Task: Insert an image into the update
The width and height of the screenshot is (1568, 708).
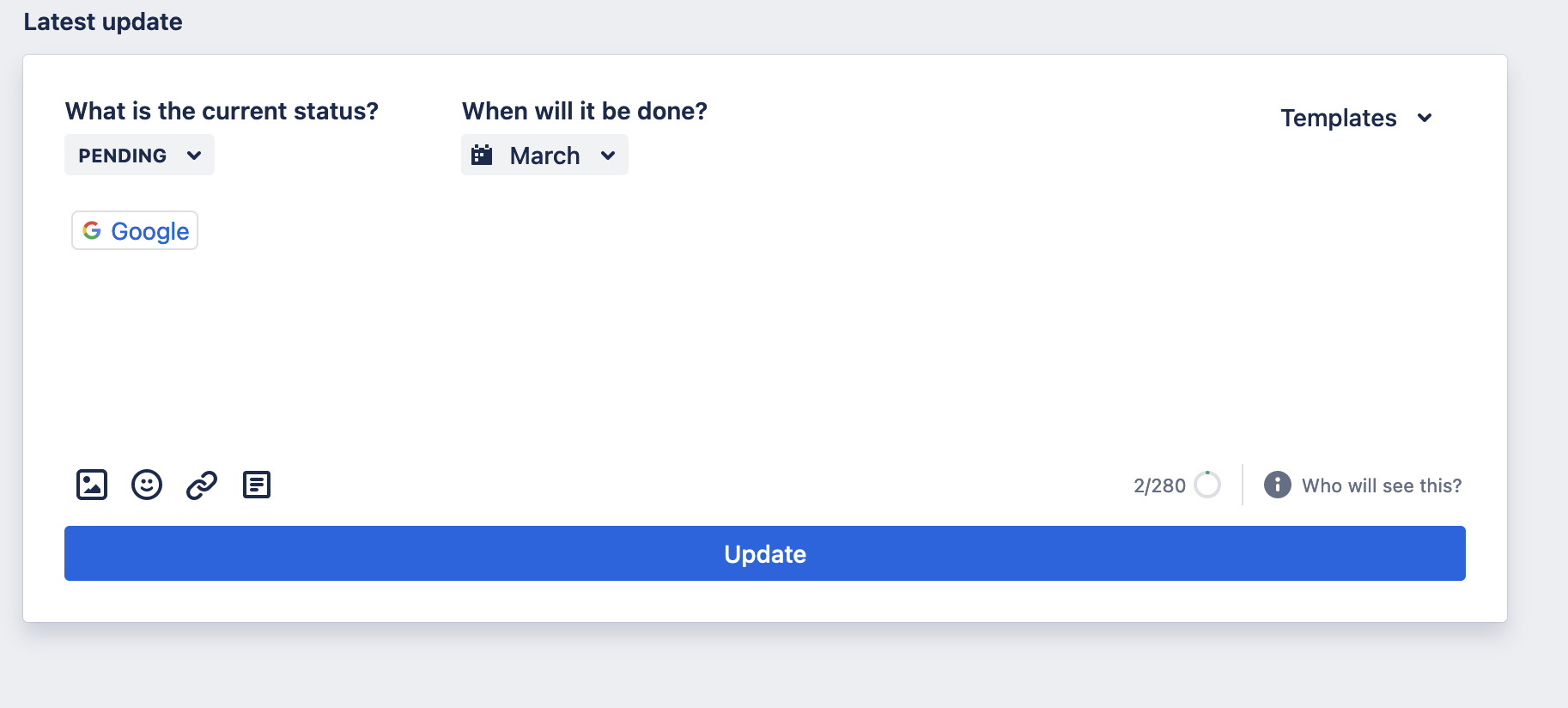Action: [91, 484]
